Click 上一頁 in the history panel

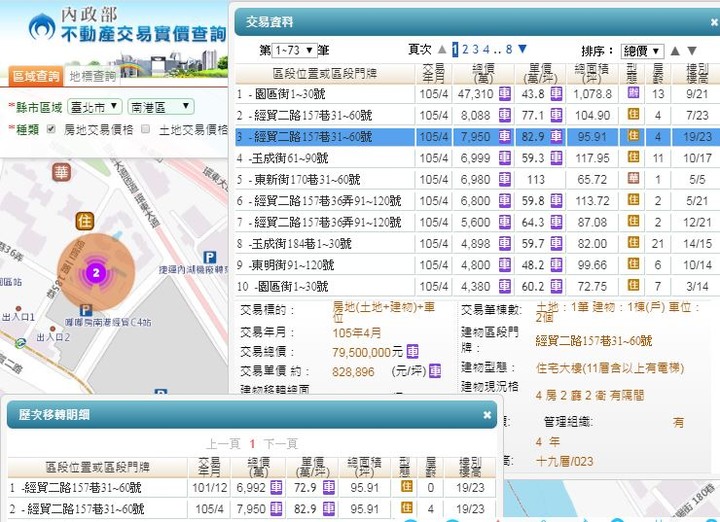point(223,443)
